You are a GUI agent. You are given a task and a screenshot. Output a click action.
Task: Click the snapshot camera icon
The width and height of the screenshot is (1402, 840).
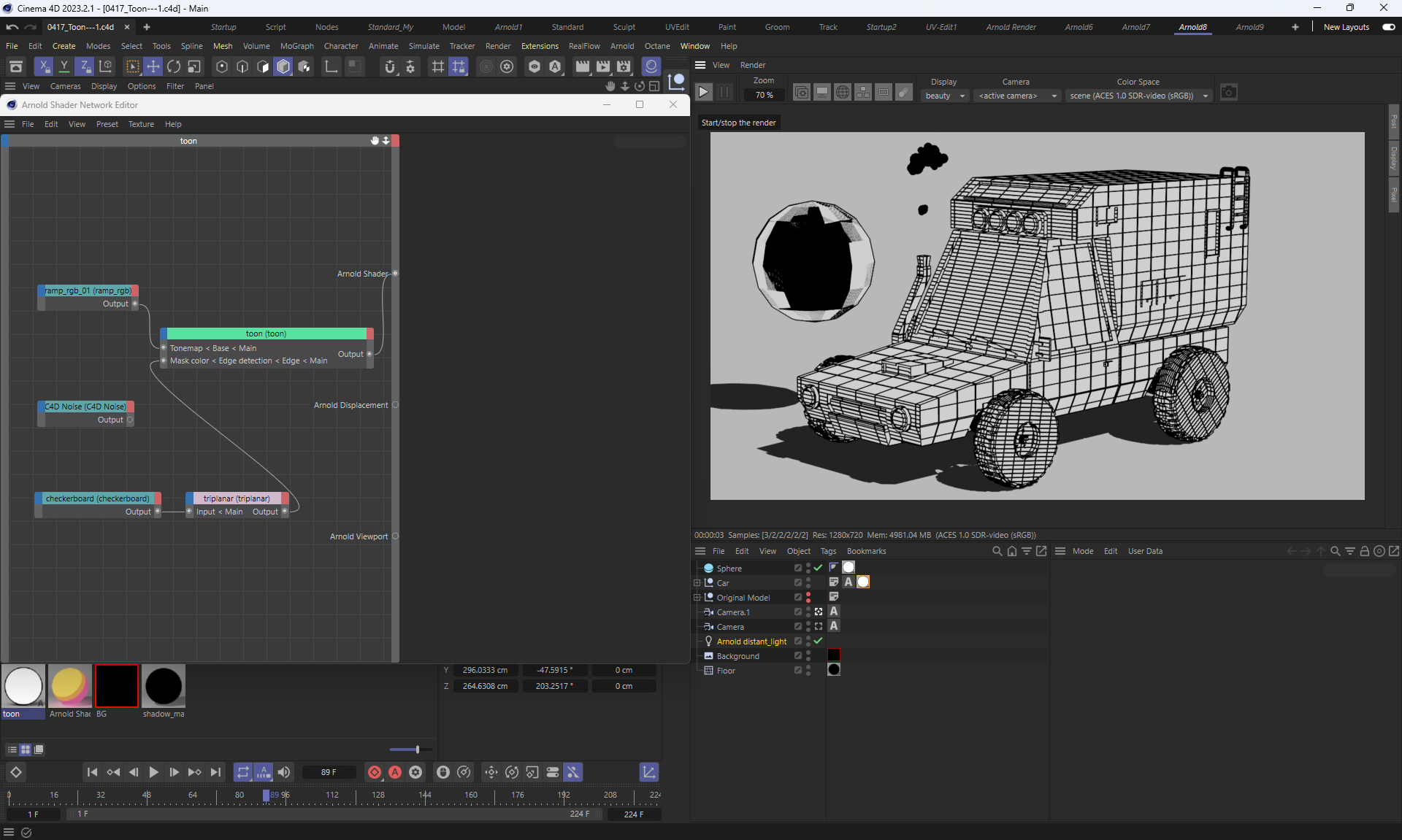click(x=1229, y=93)
